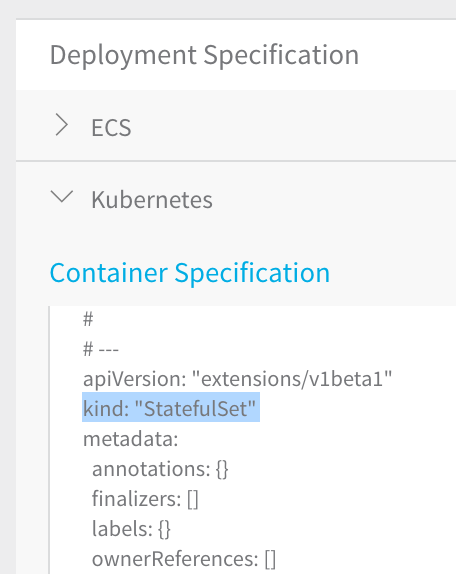The height and width of the screenshot is (574, 456).
Task: Click the metadata line in editor
Action: (130, 438)
